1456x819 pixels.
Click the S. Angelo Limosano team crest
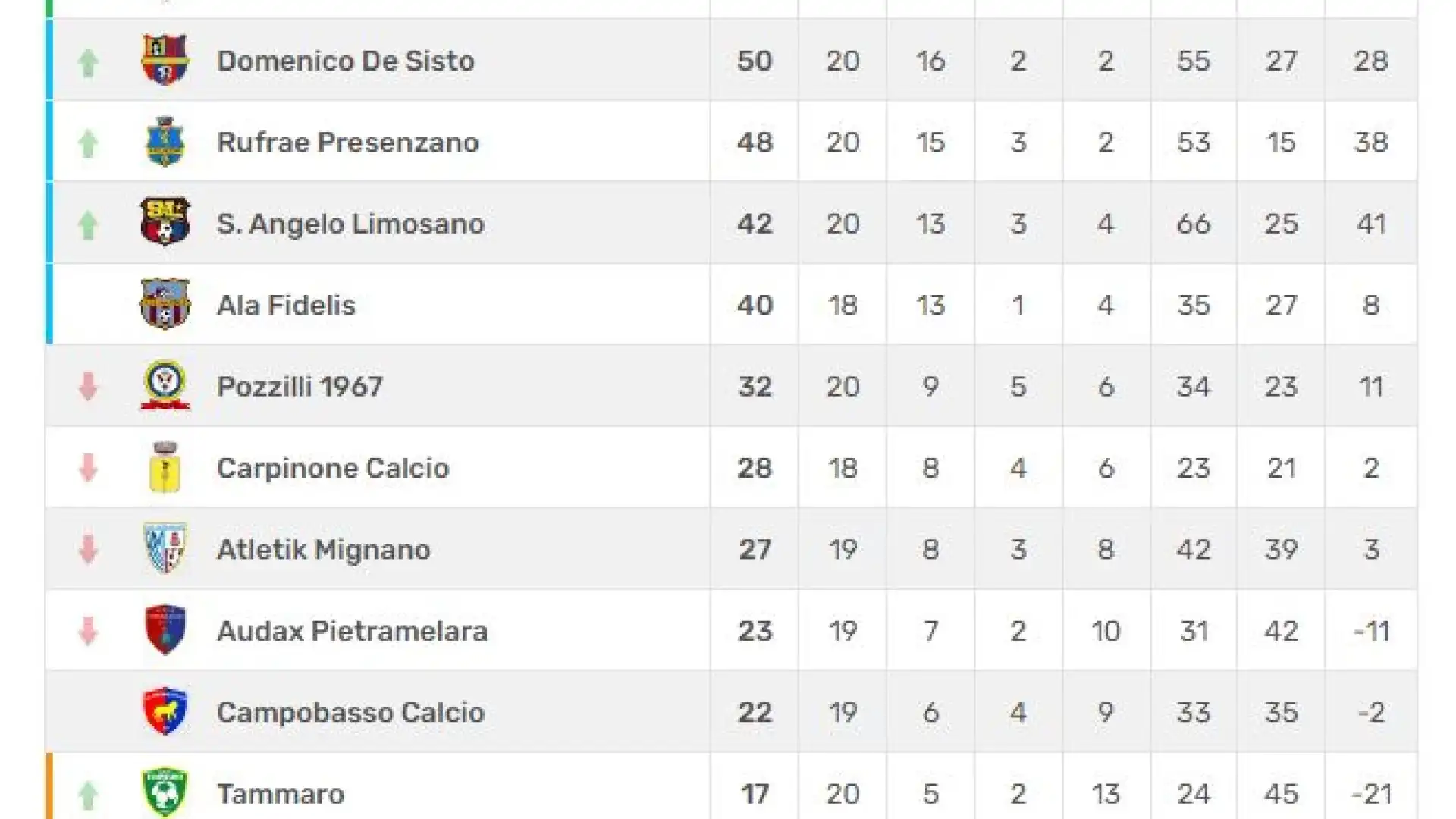coord(165,222)
